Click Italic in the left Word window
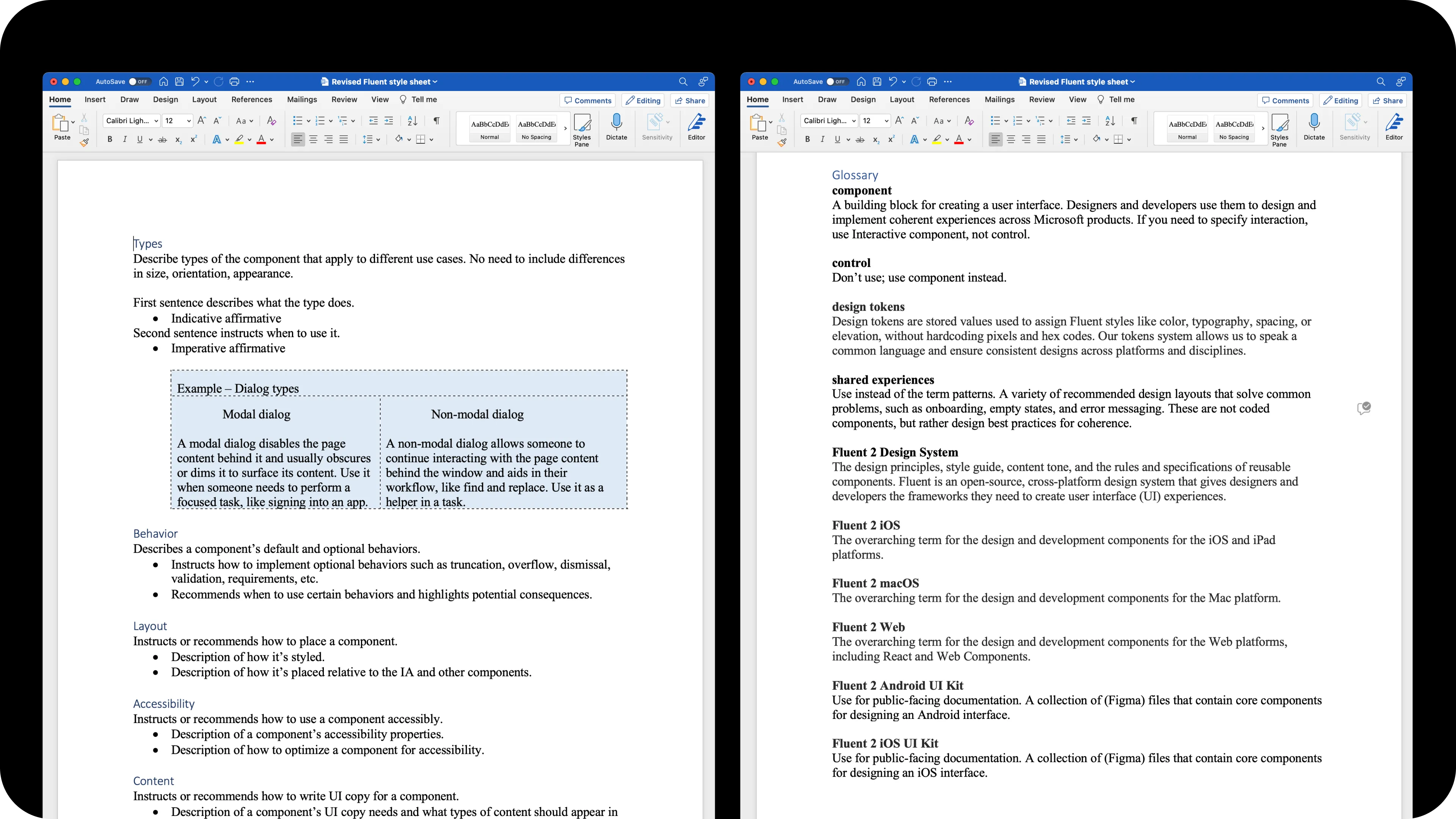1456x819 pixels. coord(124,139)
